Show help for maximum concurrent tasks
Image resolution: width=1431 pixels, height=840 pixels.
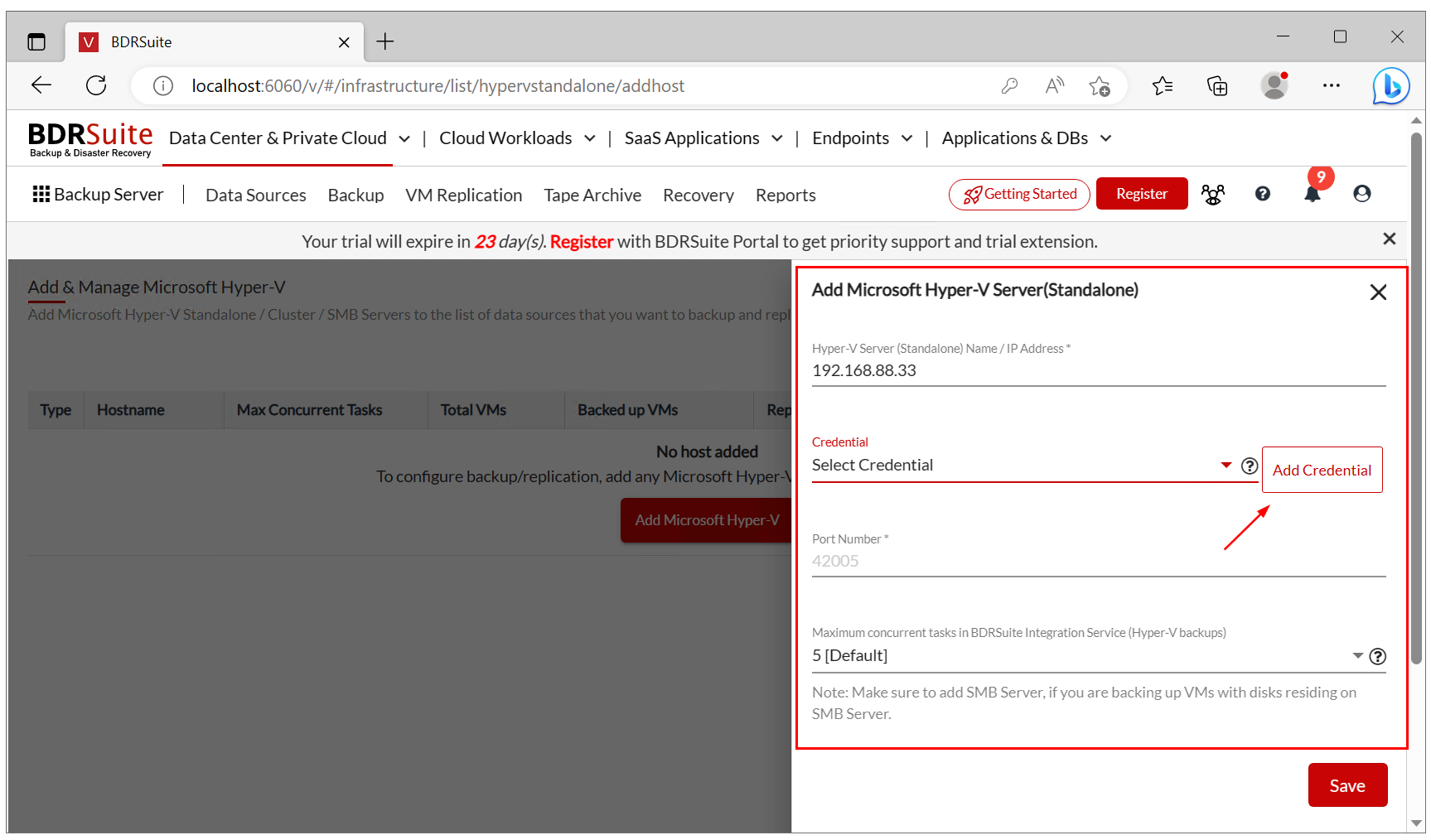[x=1378, y=657]
